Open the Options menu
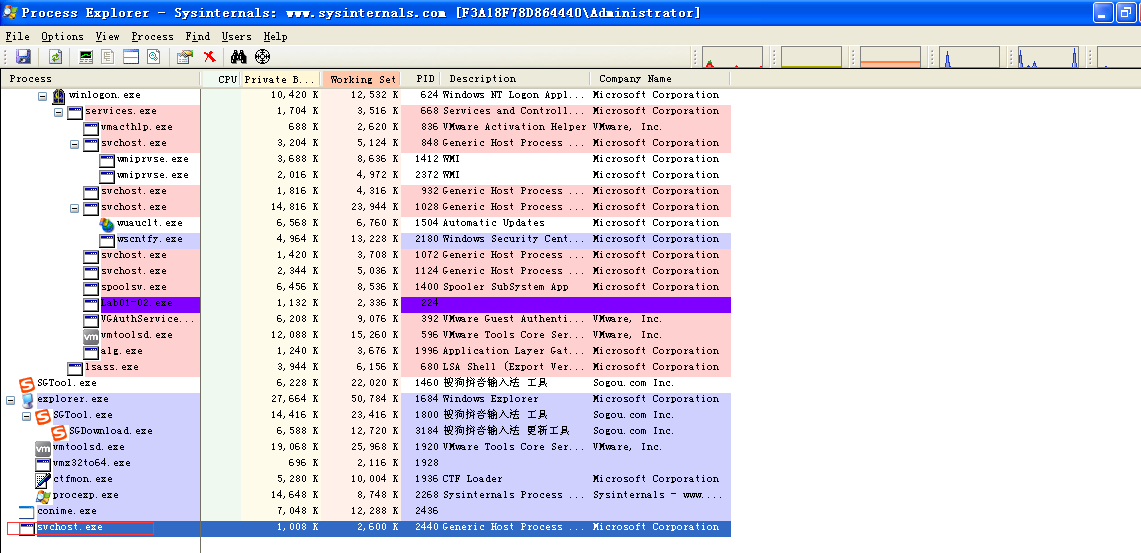The width and height of the screenshot is (1141, 553). (62, 36)
